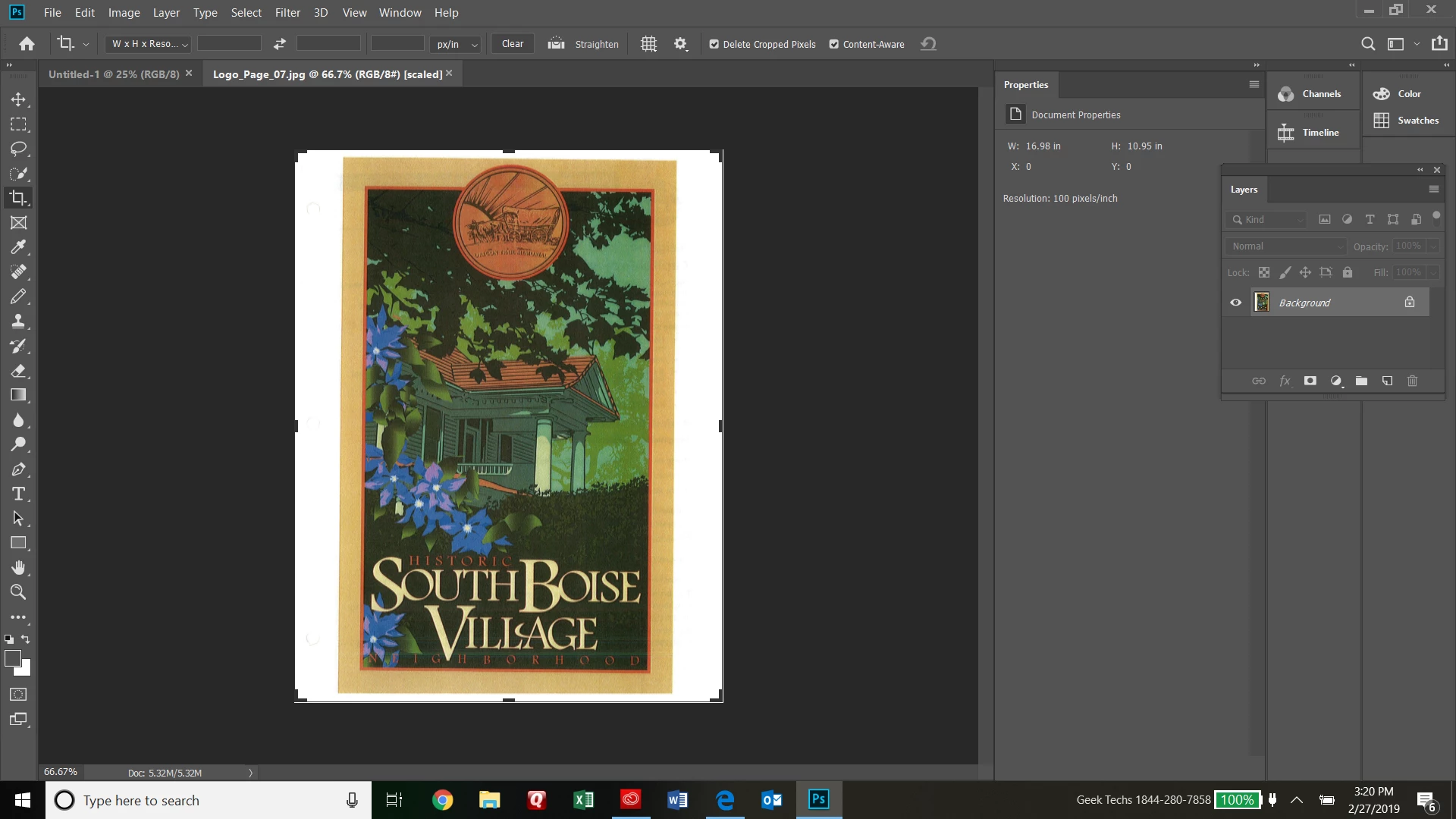
Task: Disable the Content-Aware checkbox
Action: click(x=833, y=44)
